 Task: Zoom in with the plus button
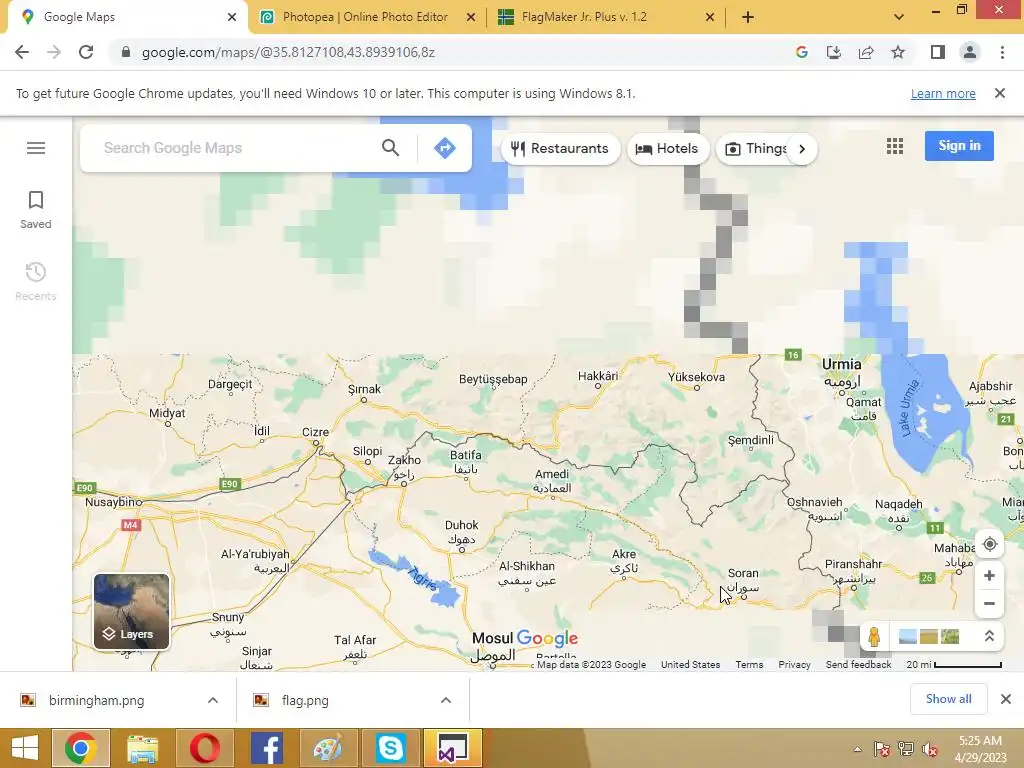coord(989,575)
